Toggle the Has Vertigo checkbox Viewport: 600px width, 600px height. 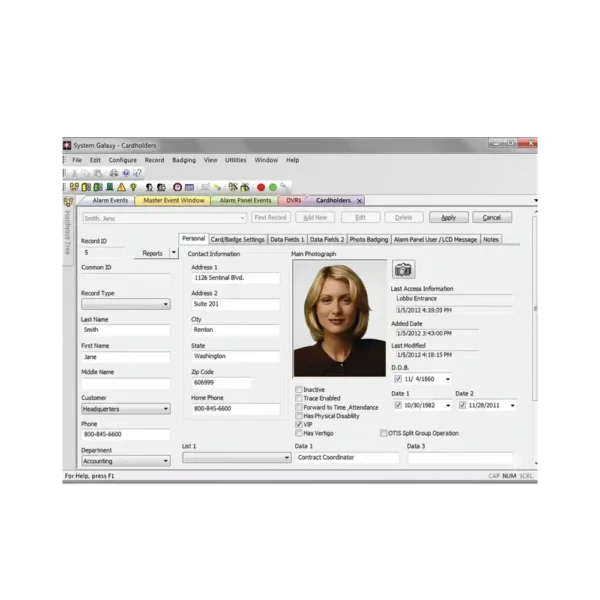[x=299, y=433]
